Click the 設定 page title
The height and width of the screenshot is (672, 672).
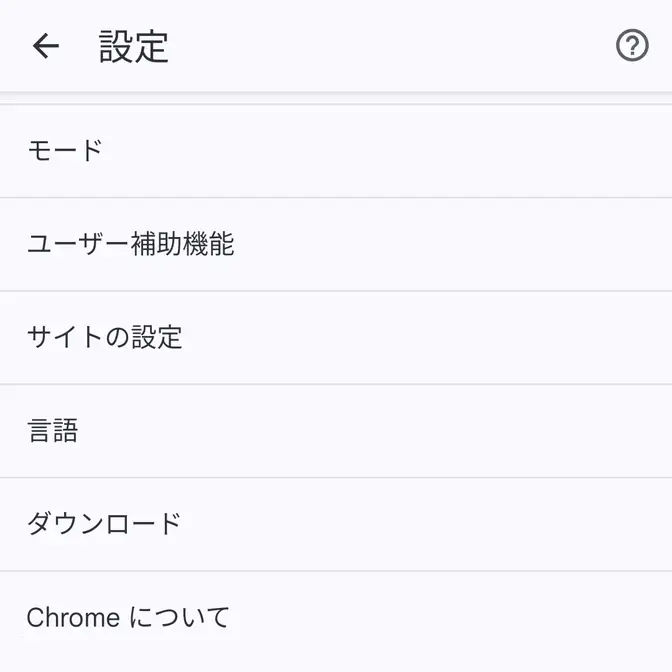click(x=134, y=47)
